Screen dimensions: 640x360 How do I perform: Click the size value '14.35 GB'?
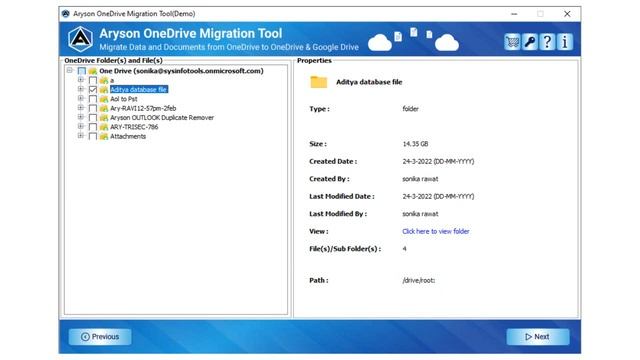click(x=415, y=144)
